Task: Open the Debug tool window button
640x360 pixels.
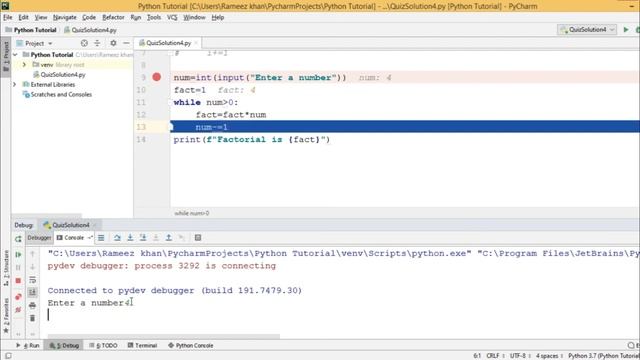Action: point(64,345)
